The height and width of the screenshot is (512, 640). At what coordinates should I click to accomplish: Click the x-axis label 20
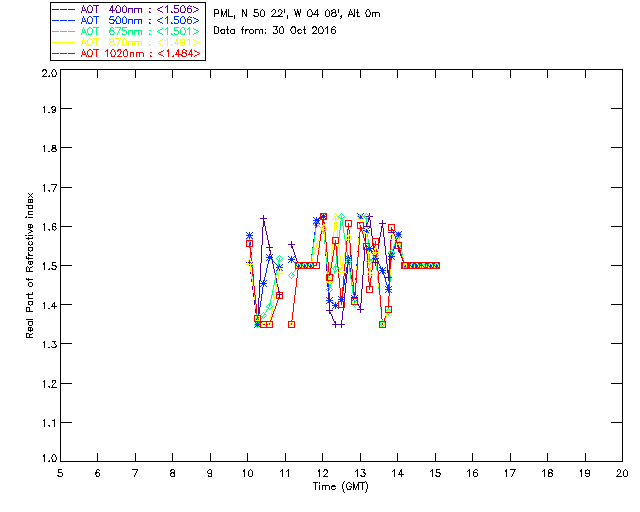622,473
